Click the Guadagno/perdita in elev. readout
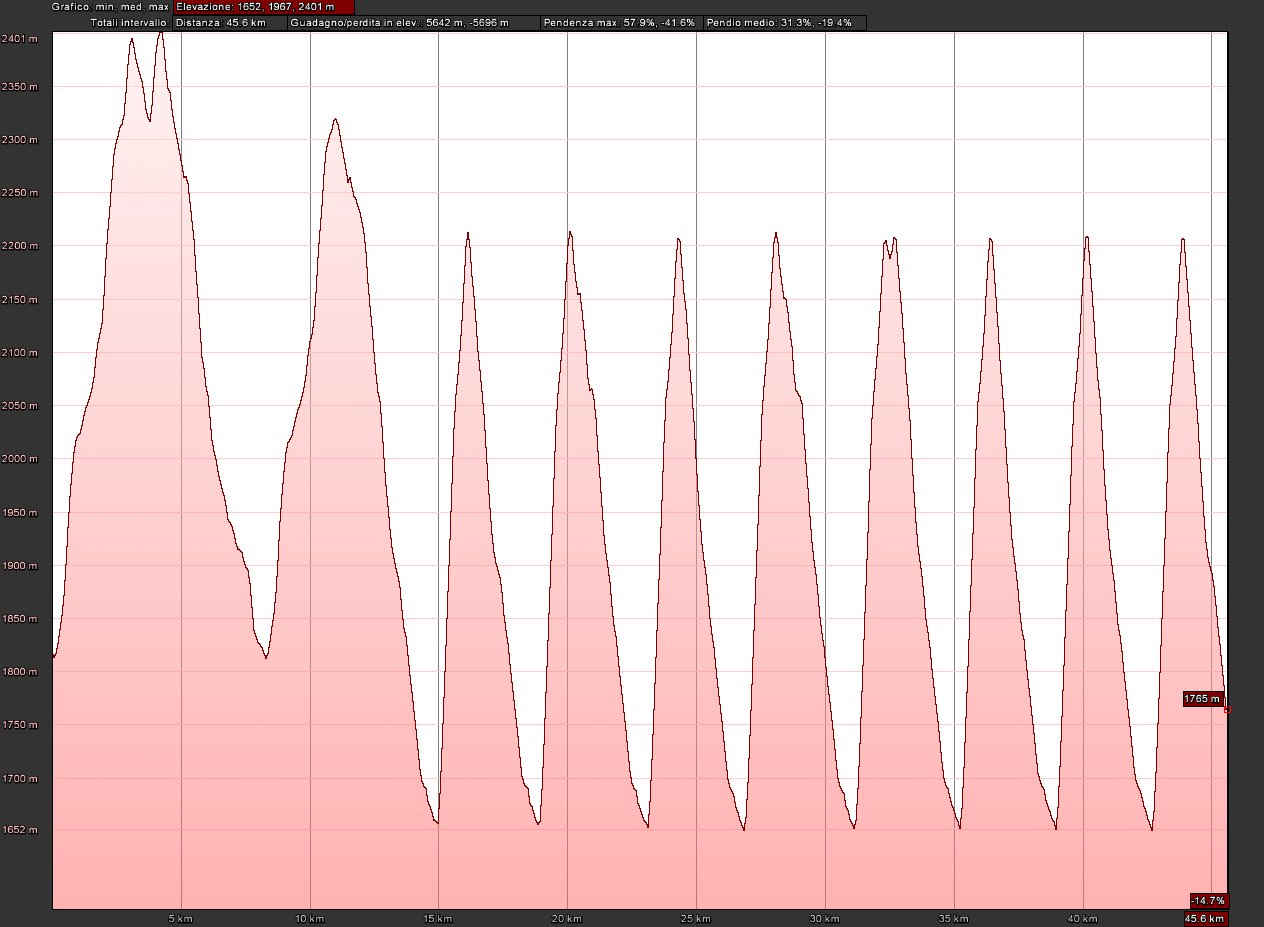The width and height of the screenshot is (1264, 927). click(x=413, y=22)
